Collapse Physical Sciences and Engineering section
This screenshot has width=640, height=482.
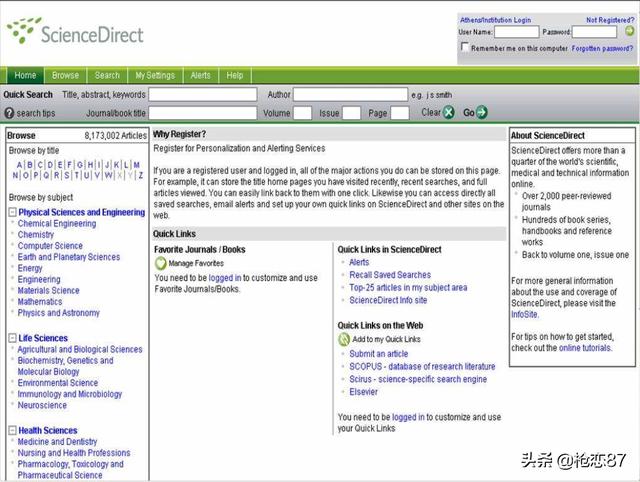click(13, 212)
